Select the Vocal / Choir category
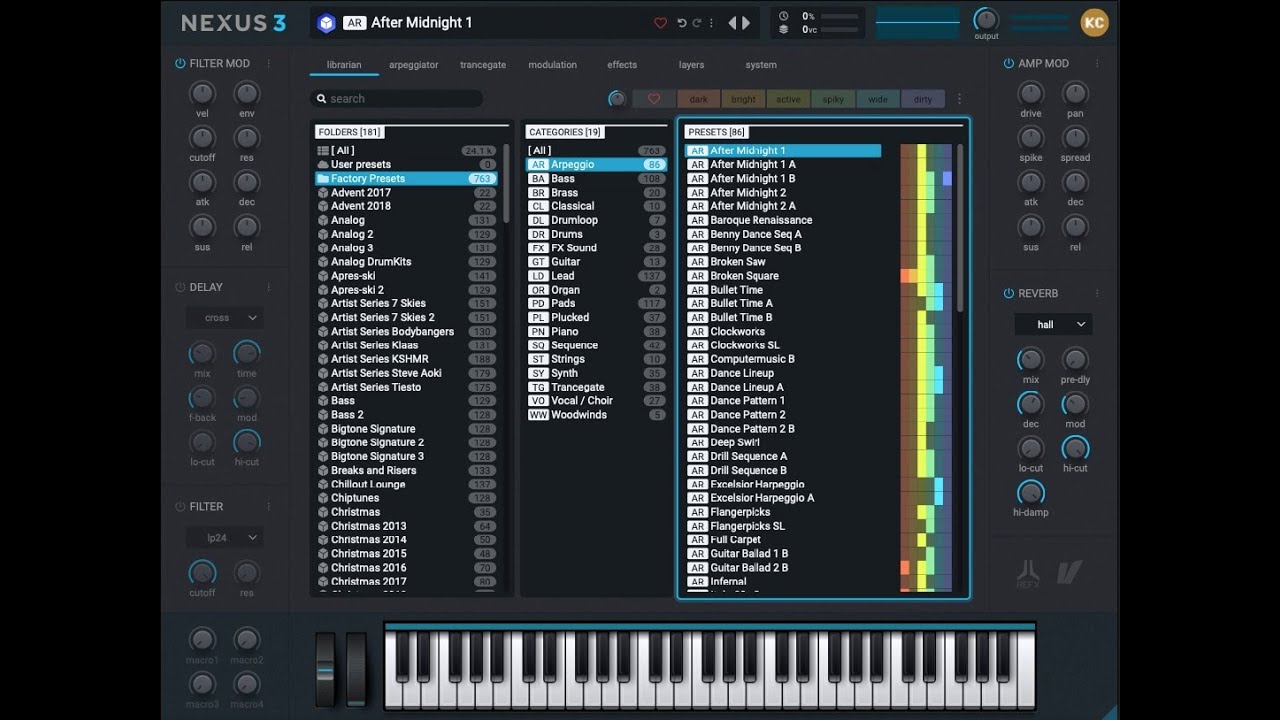Viewport: 1280px width, 720px height. [x=596, y=401]
